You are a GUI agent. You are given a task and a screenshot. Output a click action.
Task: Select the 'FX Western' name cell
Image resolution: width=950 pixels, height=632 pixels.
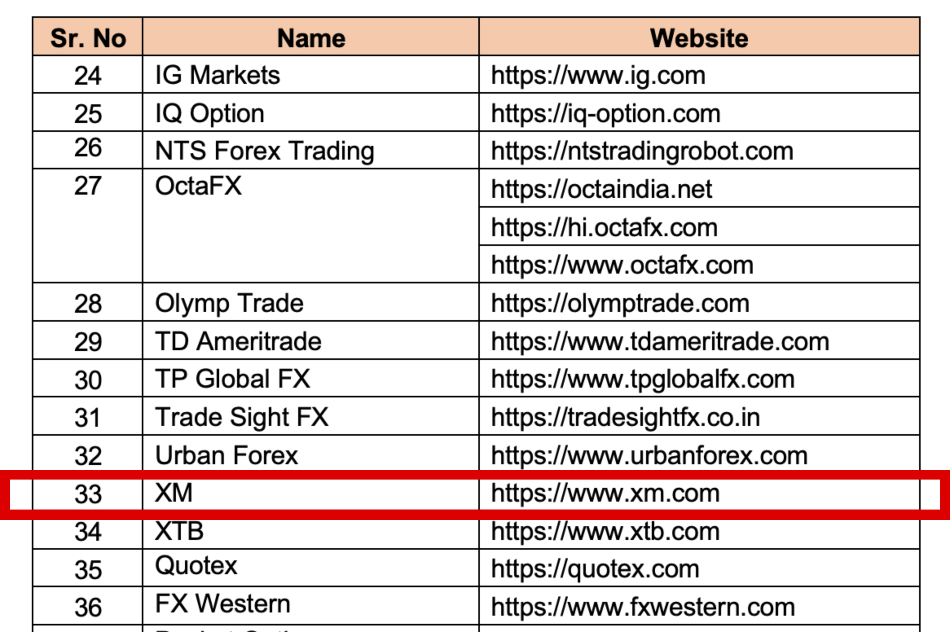(x=311, y=607)
